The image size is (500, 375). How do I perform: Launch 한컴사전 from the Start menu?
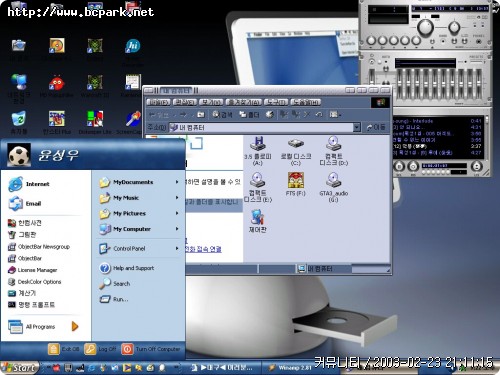click(x=25, y=223)
